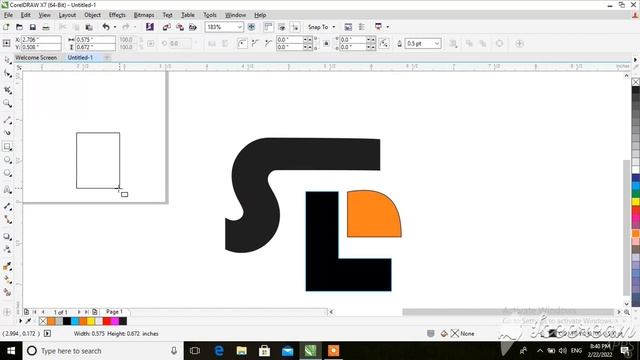Select the Round corner option

pos(242,43)
